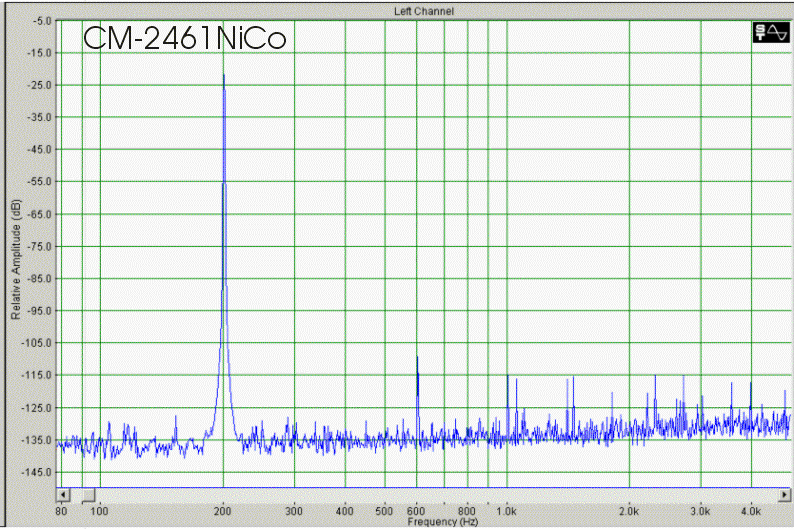Click the -5.0 amplitude tick label
Image resolution: width=794 pixels, height=530 pixels.
[41, 21]
